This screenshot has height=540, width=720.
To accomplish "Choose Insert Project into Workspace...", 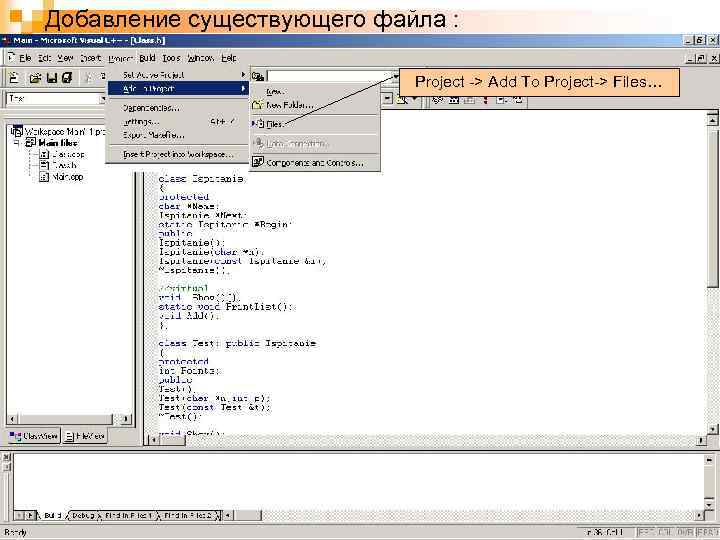I will pyautogui.click(x=178, y=154).
